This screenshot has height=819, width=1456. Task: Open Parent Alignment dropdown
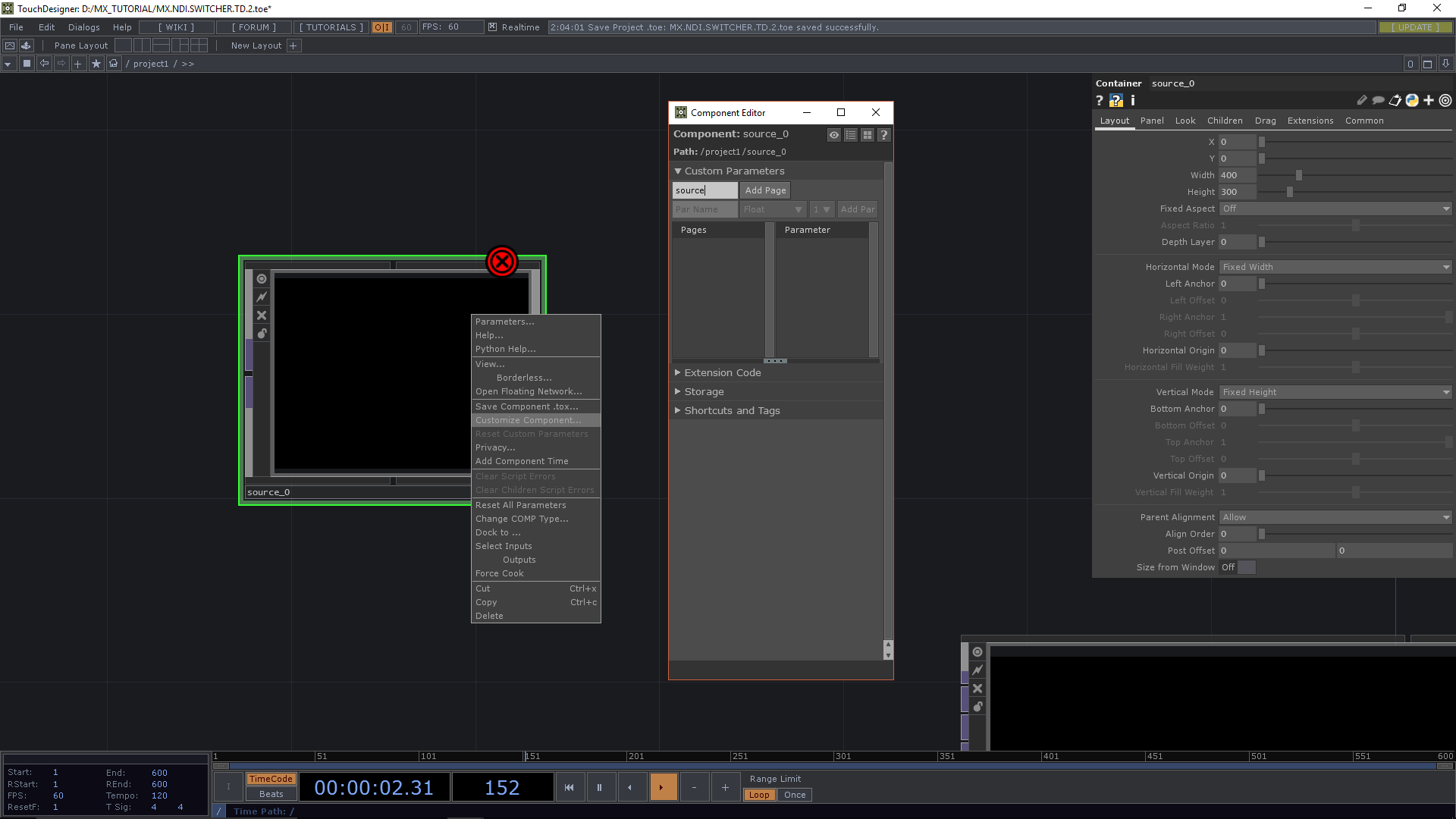[1335, 517]
